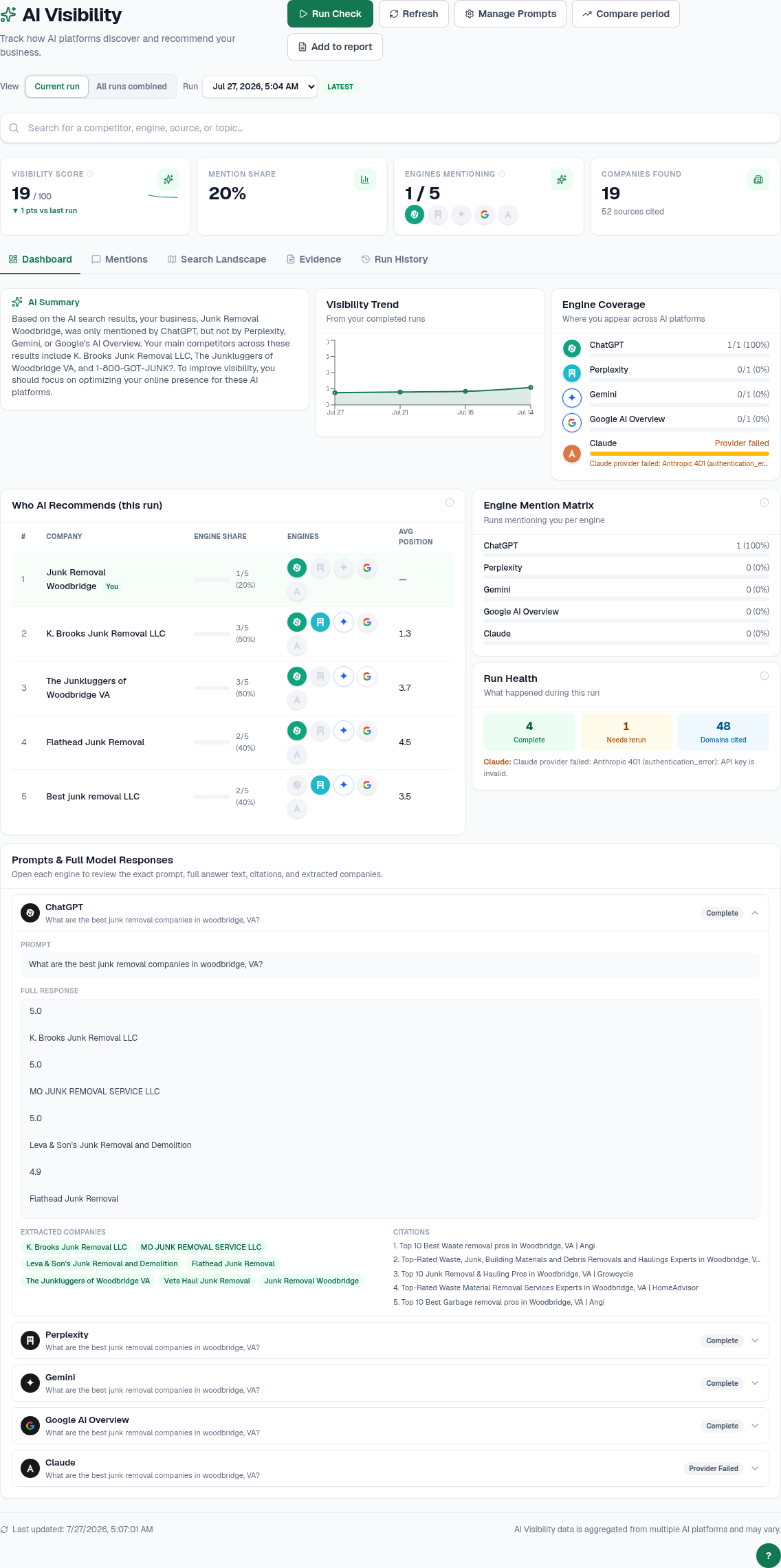Open citation Top 10 Best Waste removal pros

(494, 1246)
